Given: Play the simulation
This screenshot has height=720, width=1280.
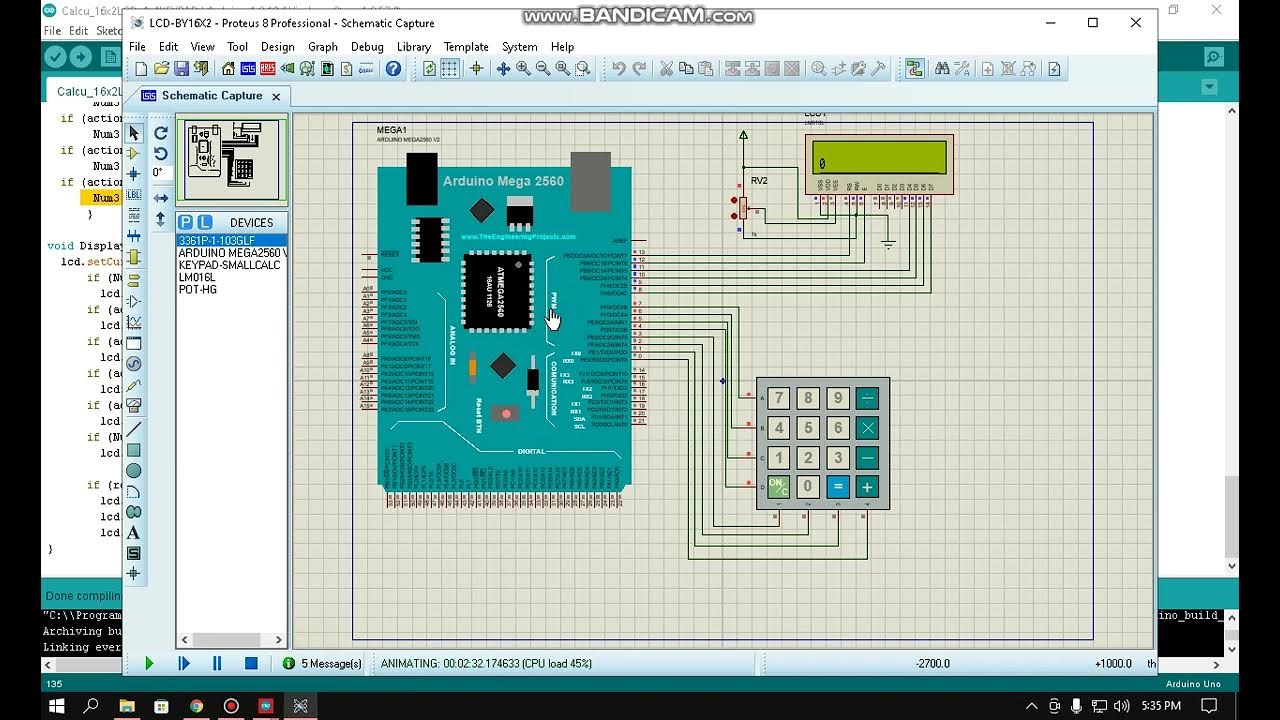Looking at the screenshot, I should pos(149,663).
